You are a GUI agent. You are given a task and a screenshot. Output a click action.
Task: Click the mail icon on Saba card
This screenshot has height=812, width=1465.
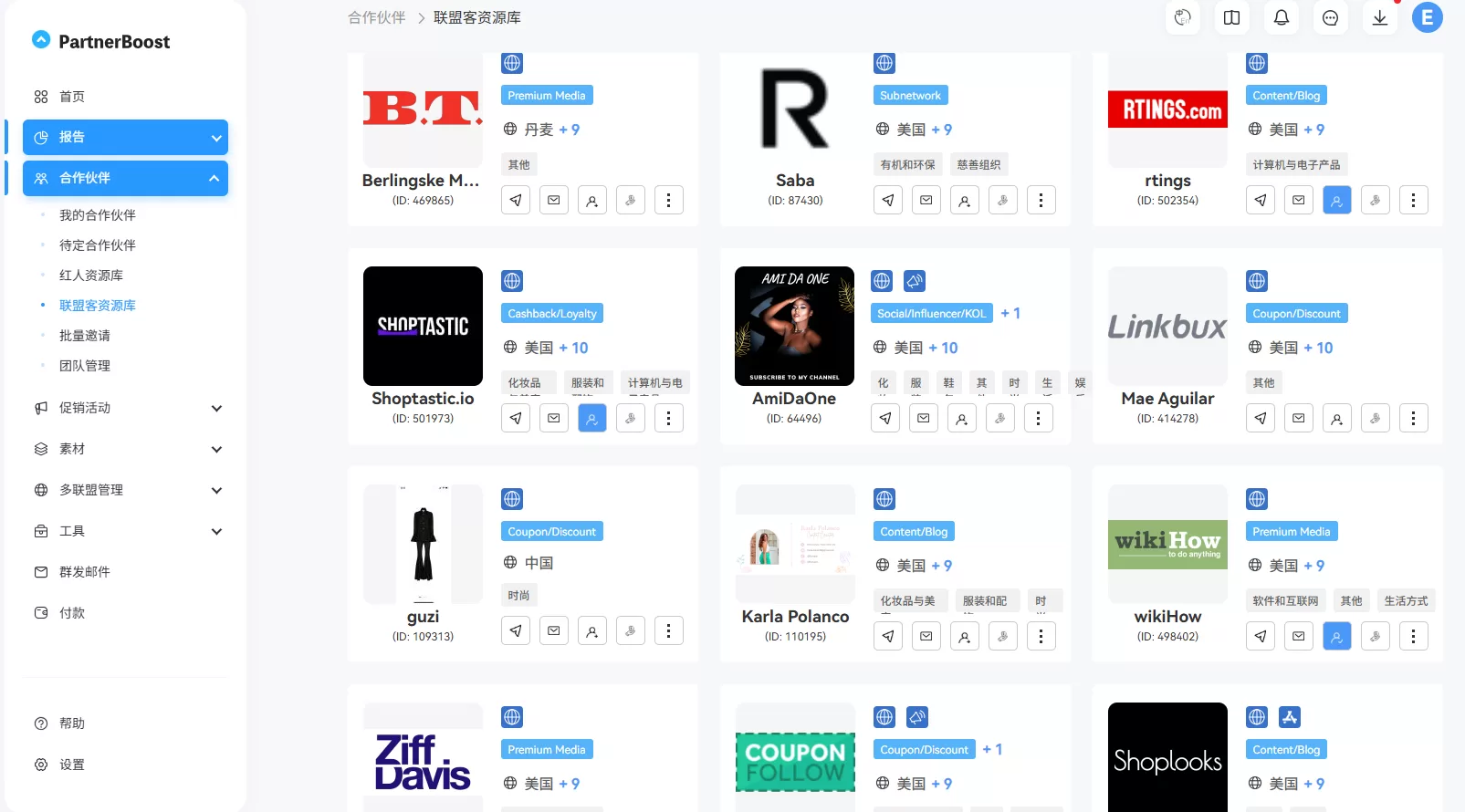(926, 200)
